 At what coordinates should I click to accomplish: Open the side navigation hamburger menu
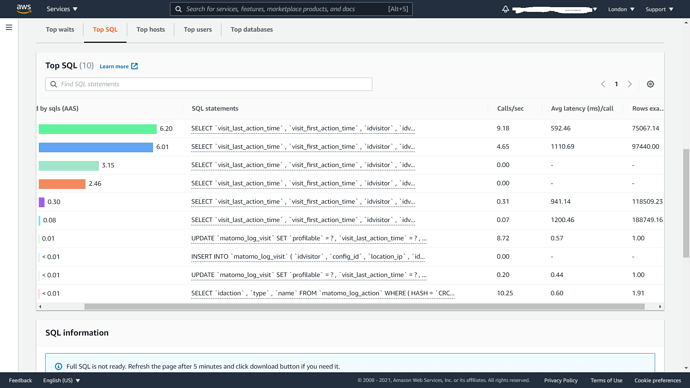click(9, 27)
